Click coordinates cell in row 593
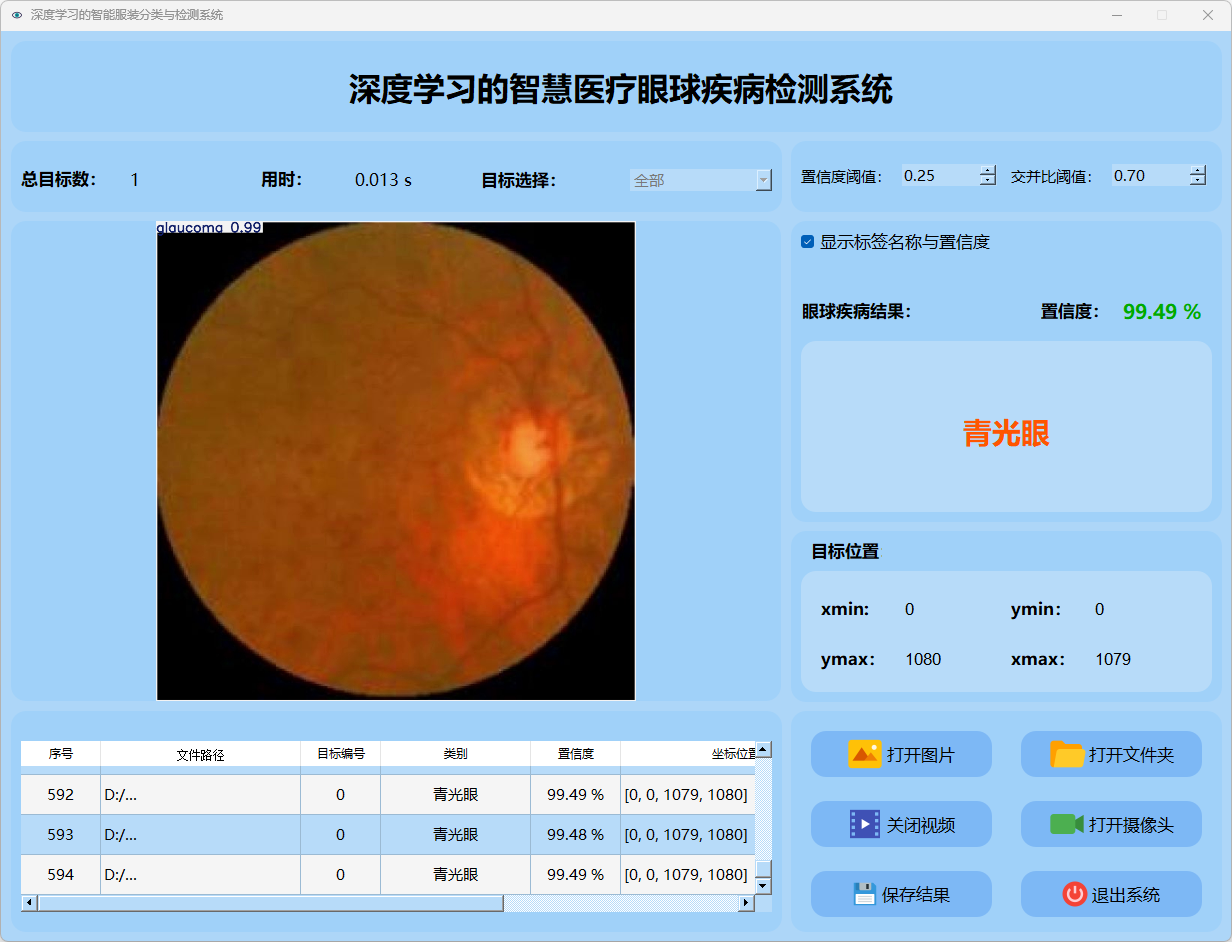This screenshot has height=942, width=1232. [x=688, y=834]
